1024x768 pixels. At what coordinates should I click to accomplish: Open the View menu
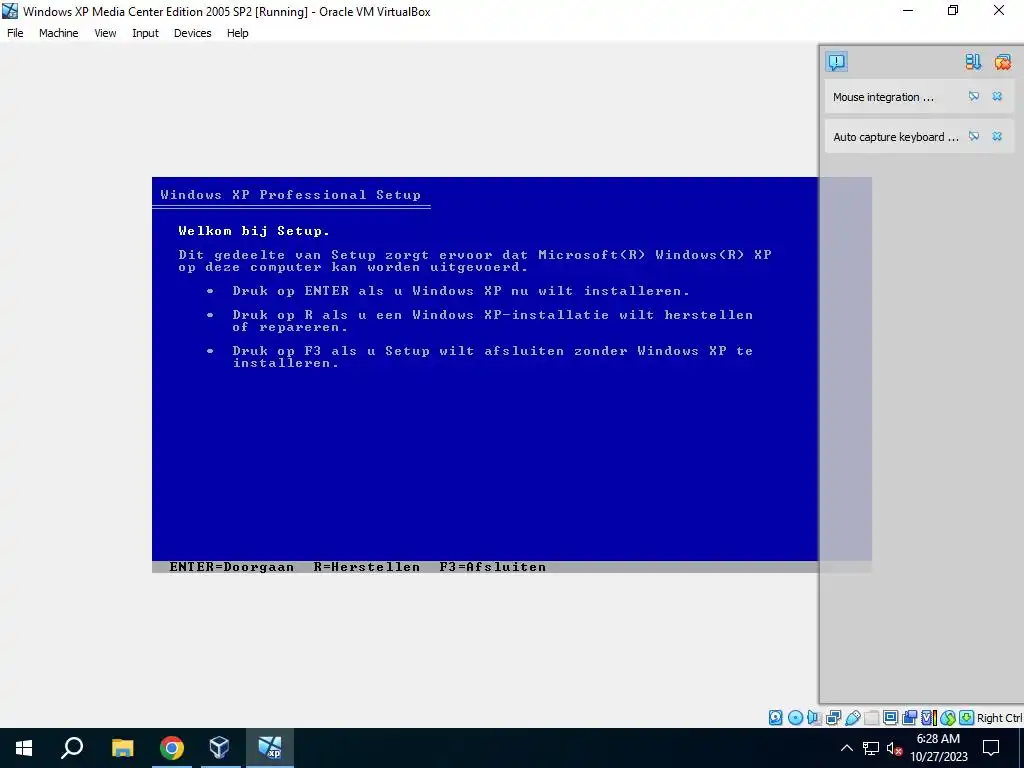coord(105,33)
